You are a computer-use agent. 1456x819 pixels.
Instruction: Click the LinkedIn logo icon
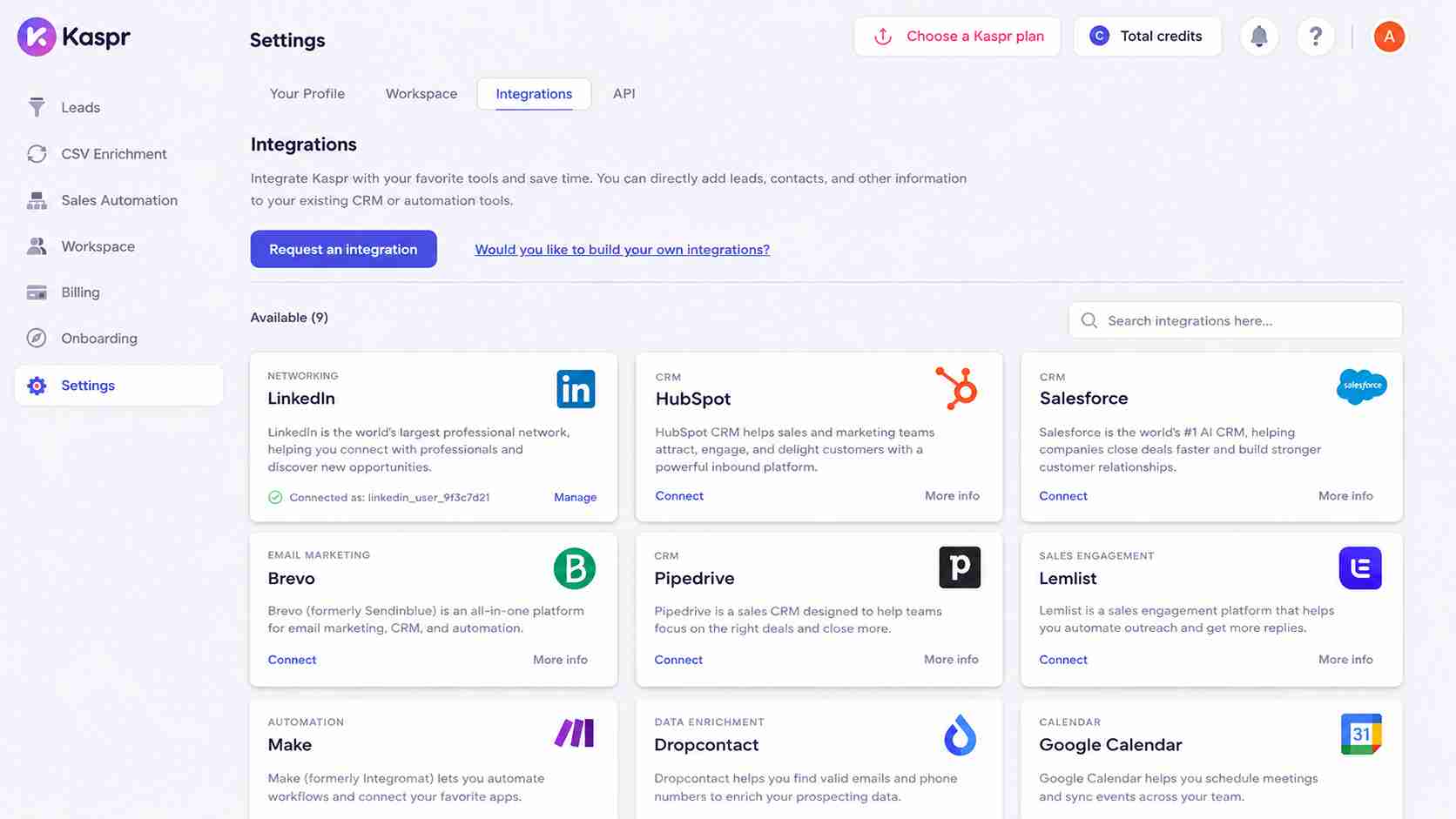pos(576,389)
